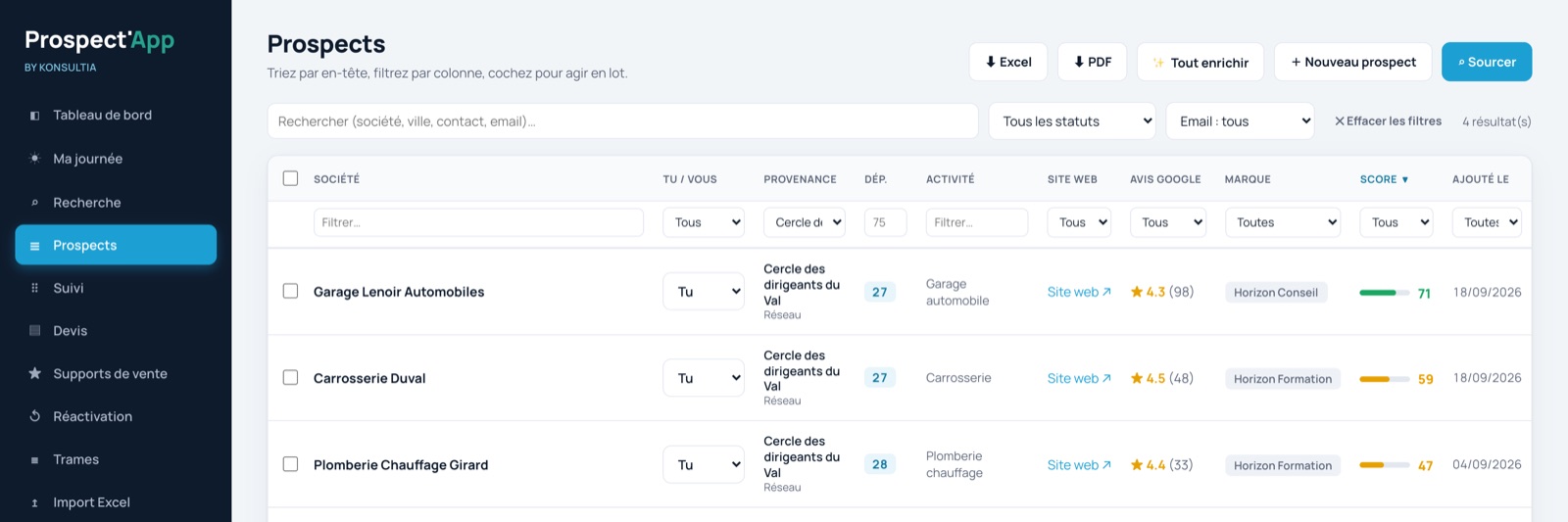Viewport: 1568px width, 522px height.
Task: Open the Import Excel page
Action: point(116,502)
